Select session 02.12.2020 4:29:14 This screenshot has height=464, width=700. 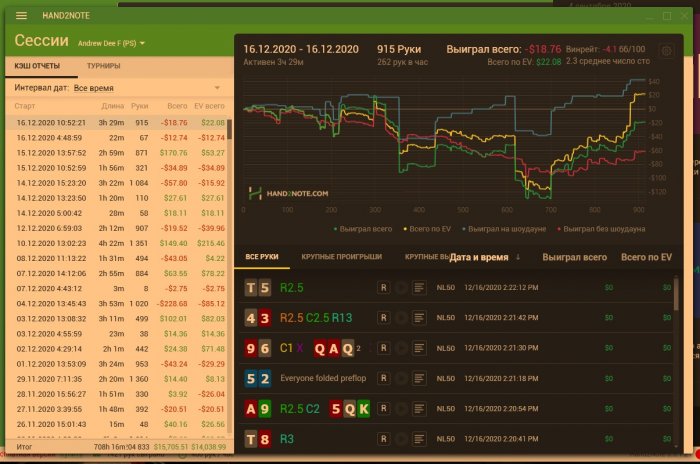(118, 349)
